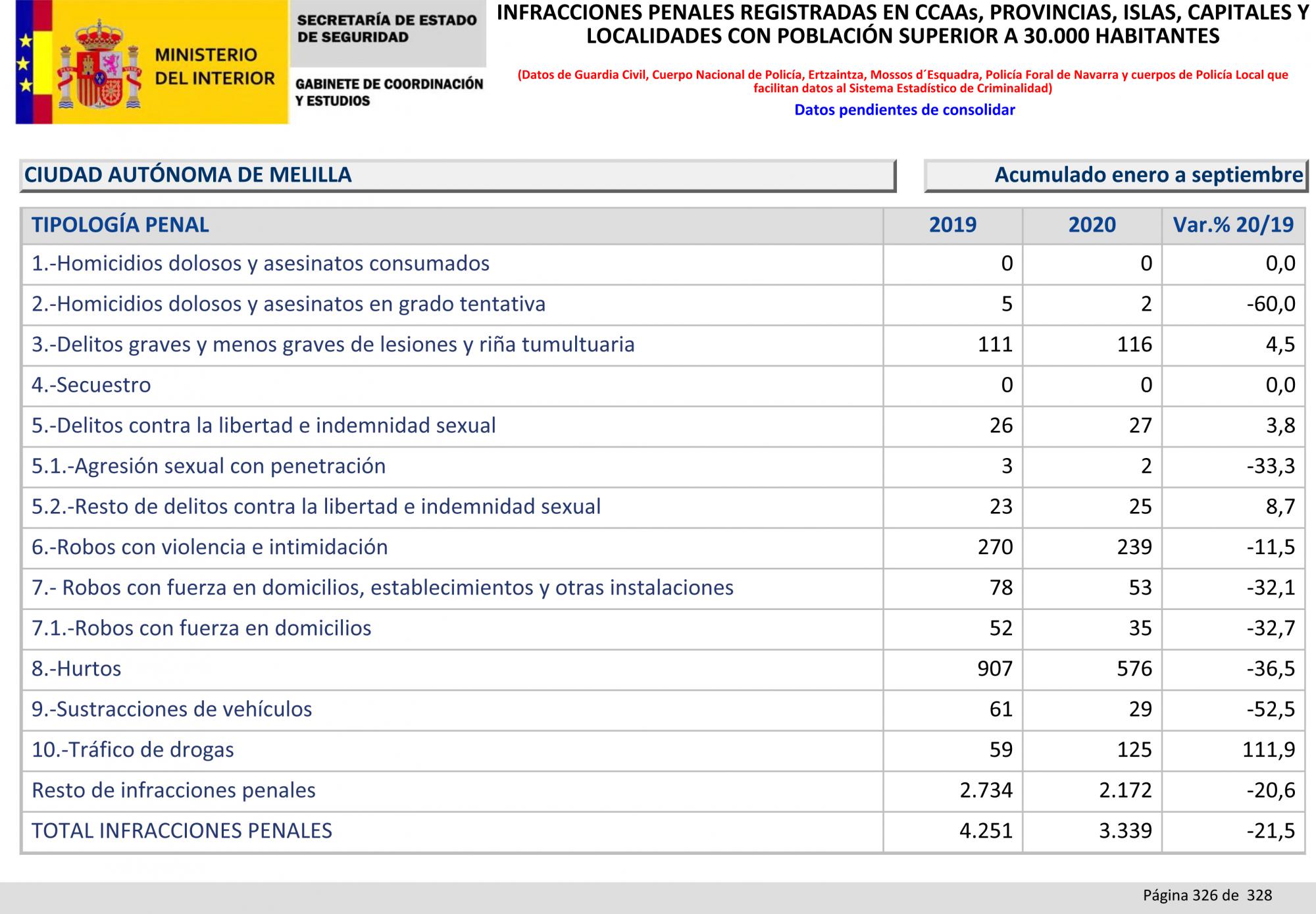The height and width of the screenshot is (914, 1316).
Task: Click the Spanish coat of arms emblem
Action: pos(99,64)
